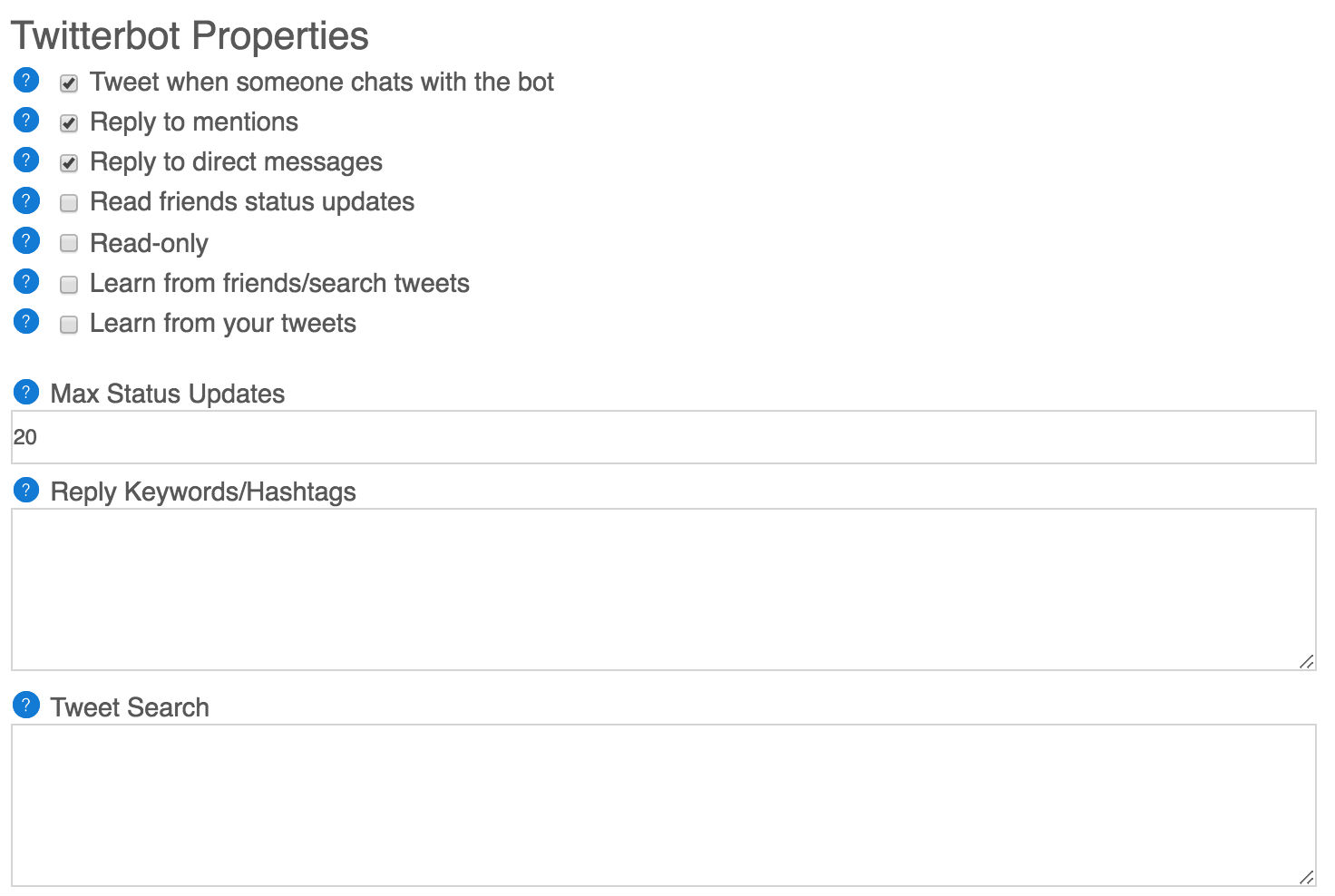Screen dimensions: 1335x896
Task: Click help icon beside Reply Keywords/Hashtags
Action: (x=26, y=491)
